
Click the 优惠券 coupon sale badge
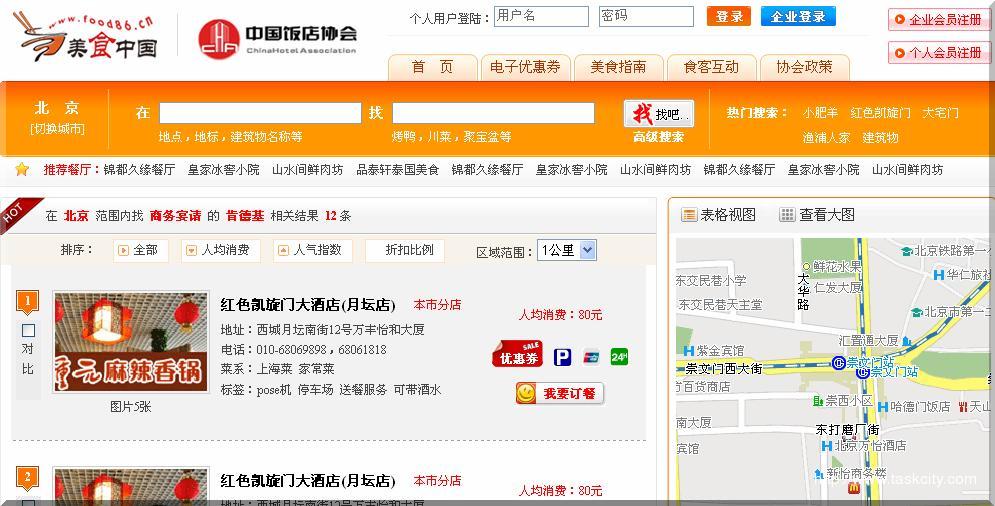pyautogui.click(x=517, y=355)
